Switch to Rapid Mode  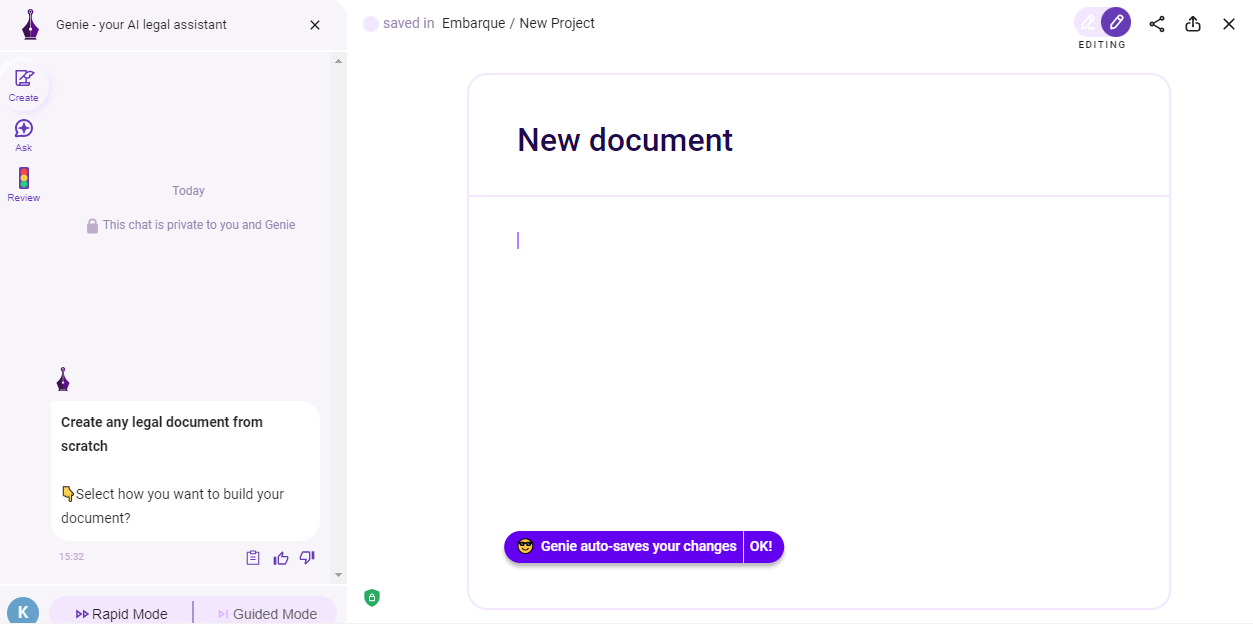122,613
